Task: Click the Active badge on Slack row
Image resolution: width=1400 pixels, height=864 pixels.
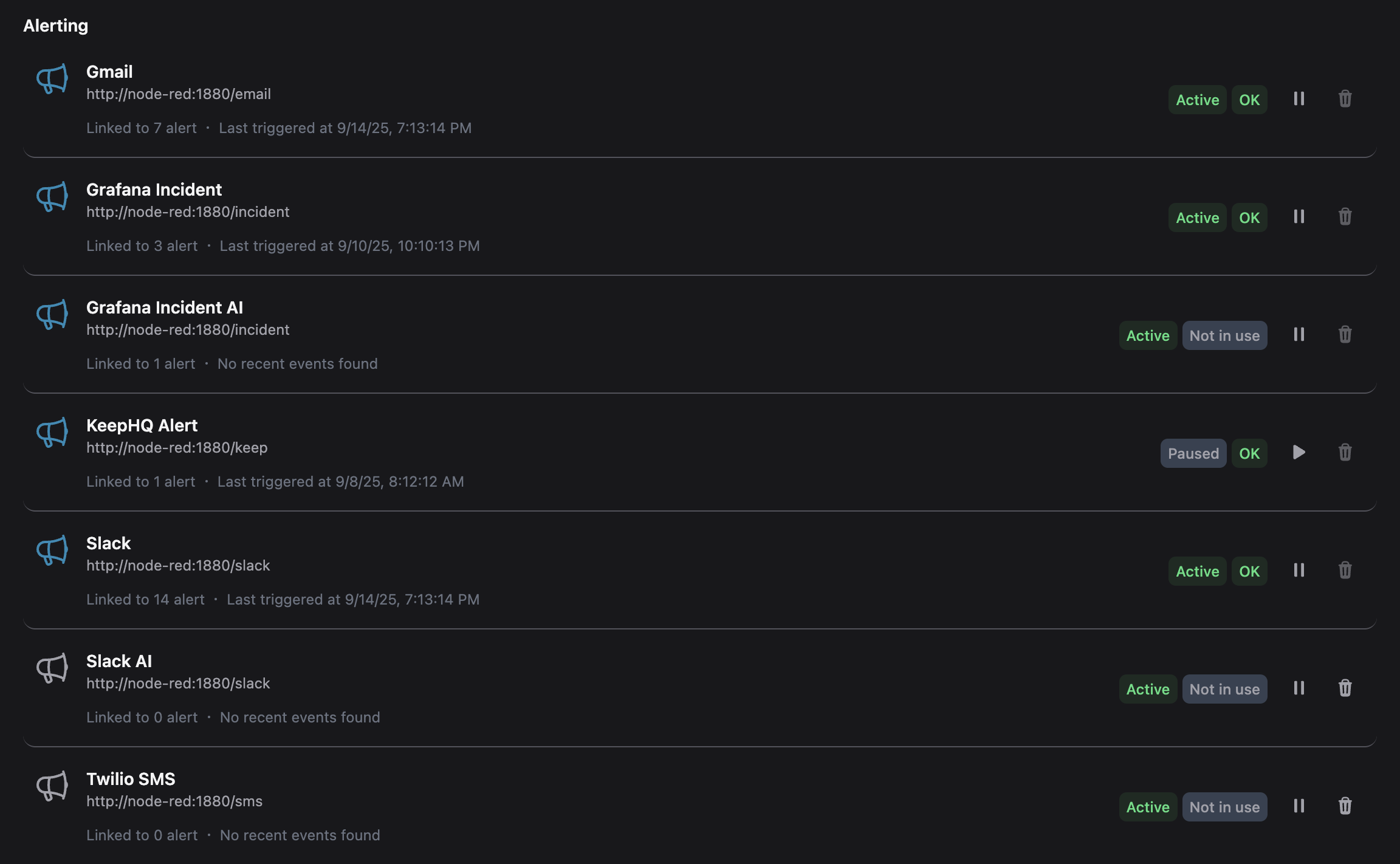Action: tap(1197, 571)
